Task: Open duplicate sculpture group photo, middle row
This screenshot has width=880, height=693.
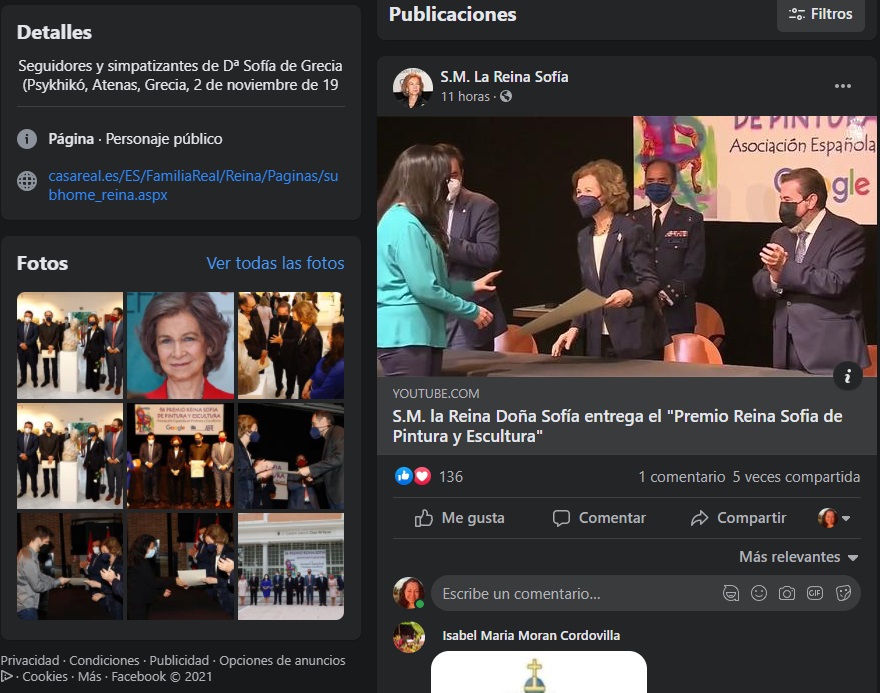Action: 70,456
